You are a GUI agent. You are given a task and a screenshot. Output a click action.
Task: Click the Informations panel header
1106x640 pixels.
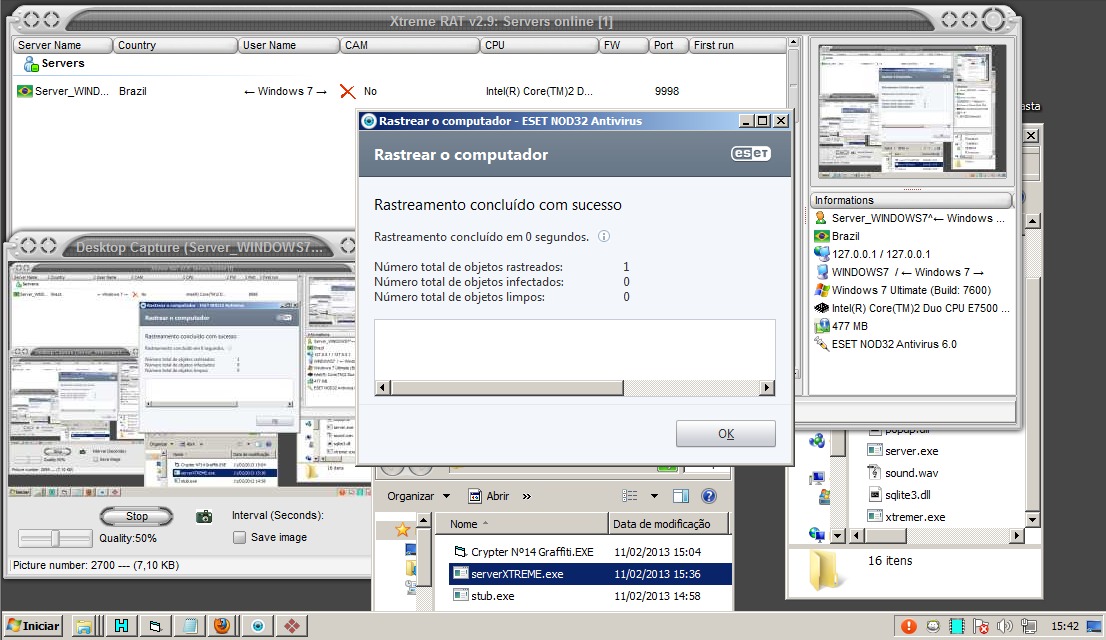coord(912,200)
